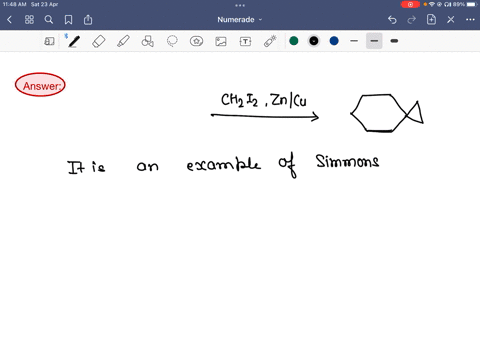The image size is (480, 360).
Task: Tap the drawn cyclopropane product structure
Action: tap(387, 113)
